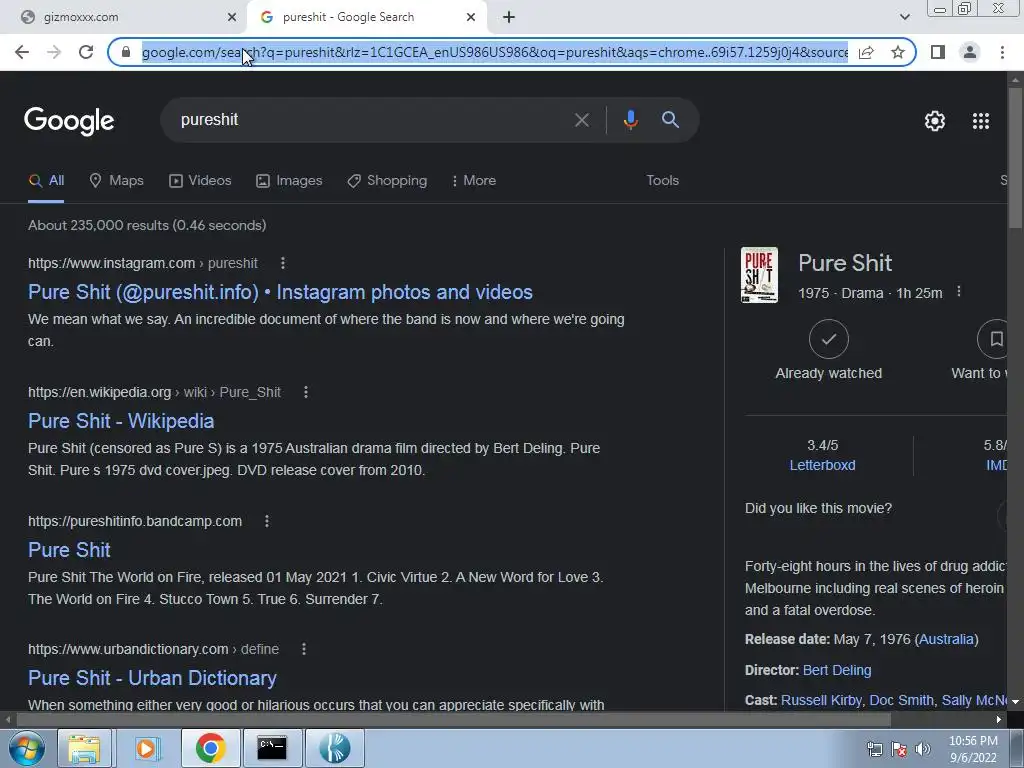Viewport: 1024px width, 768px height.
Task: Open options for the Bandcamp result
Action: 266,521
